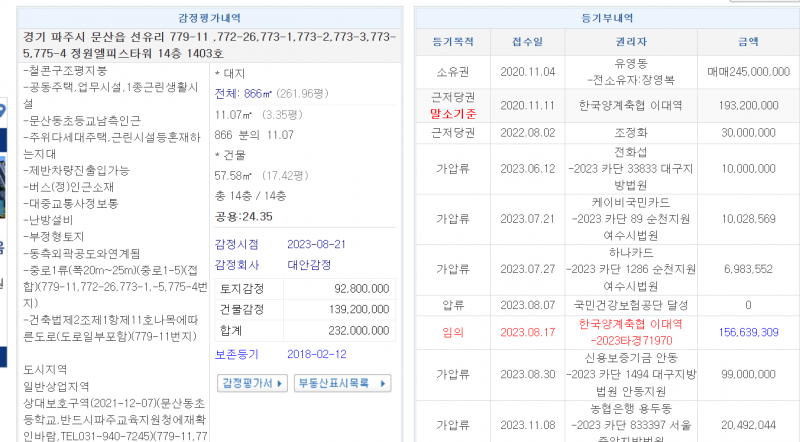Open the 감정평가서 appraisal report button
Image resolution: width=800 pixels, height=442 pixels.
(x=250, y=383)
